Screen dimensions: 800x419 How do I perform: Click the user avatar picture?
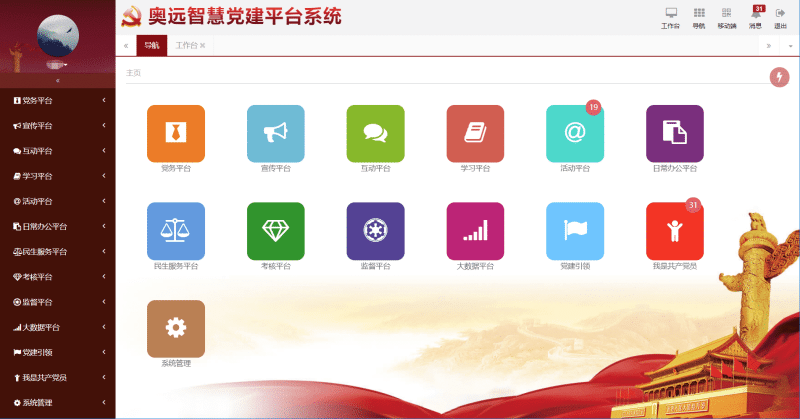pyautogui.click(x=58, y=36)
